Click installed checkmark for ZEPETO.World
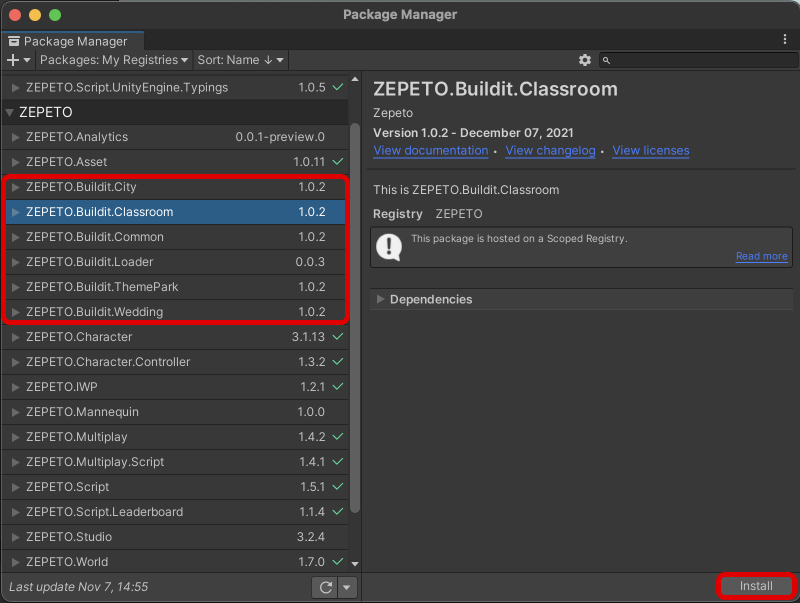800x603 pixels. point(338,562)
